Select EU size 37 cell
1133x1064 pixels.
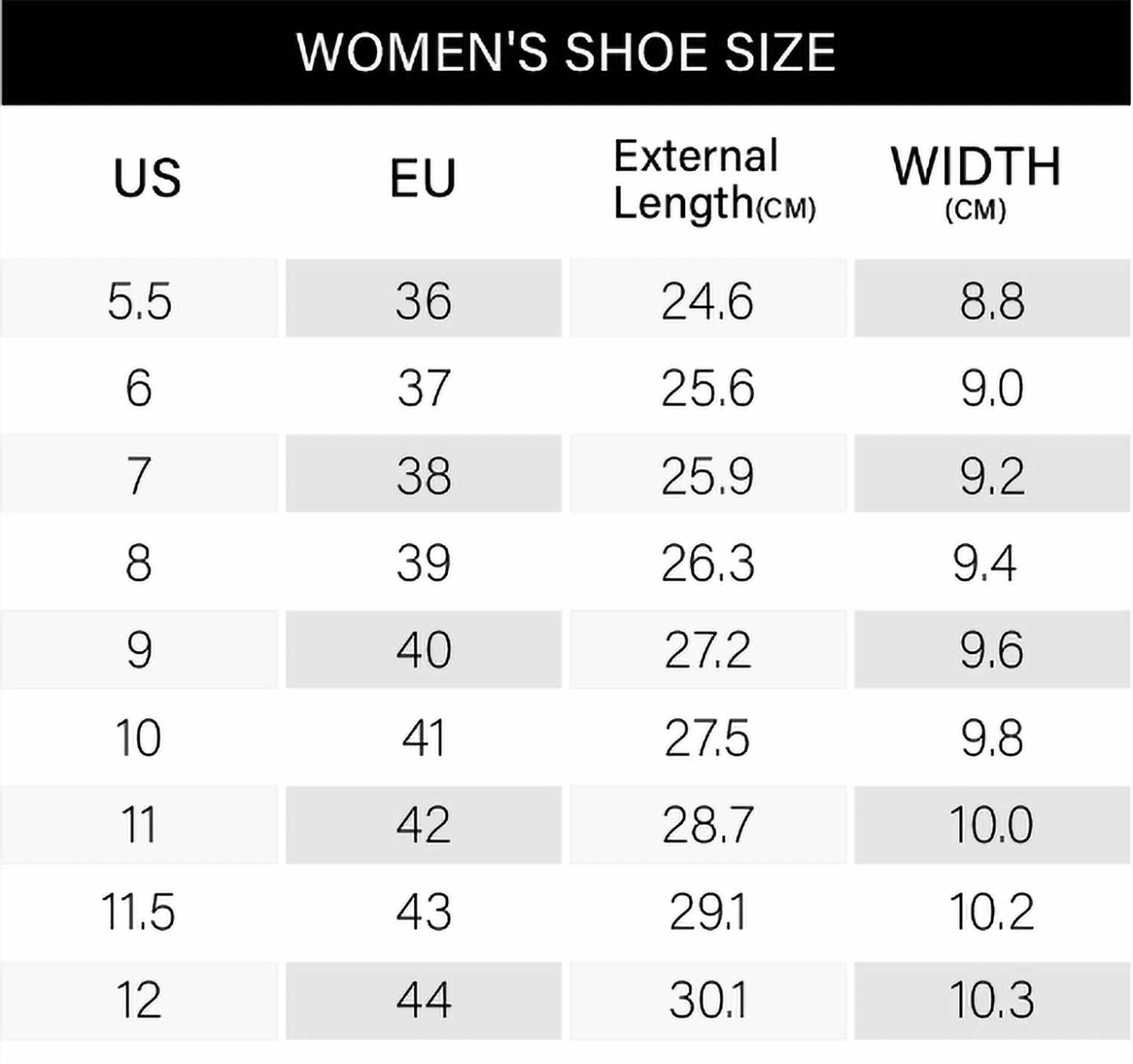424,387
